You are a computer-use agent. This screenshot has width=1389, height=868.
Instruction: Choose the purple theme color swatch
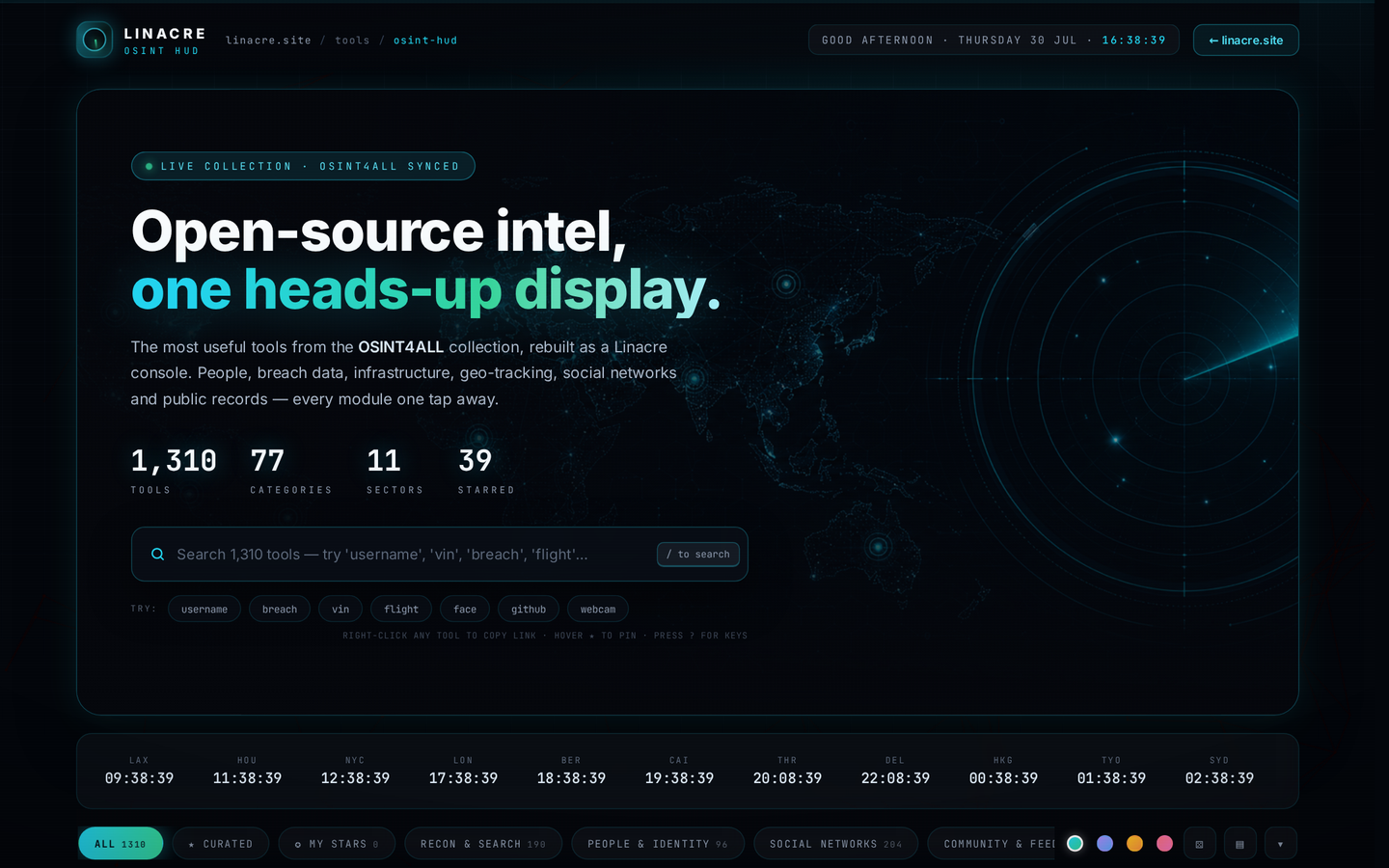tap(1105, 844)
